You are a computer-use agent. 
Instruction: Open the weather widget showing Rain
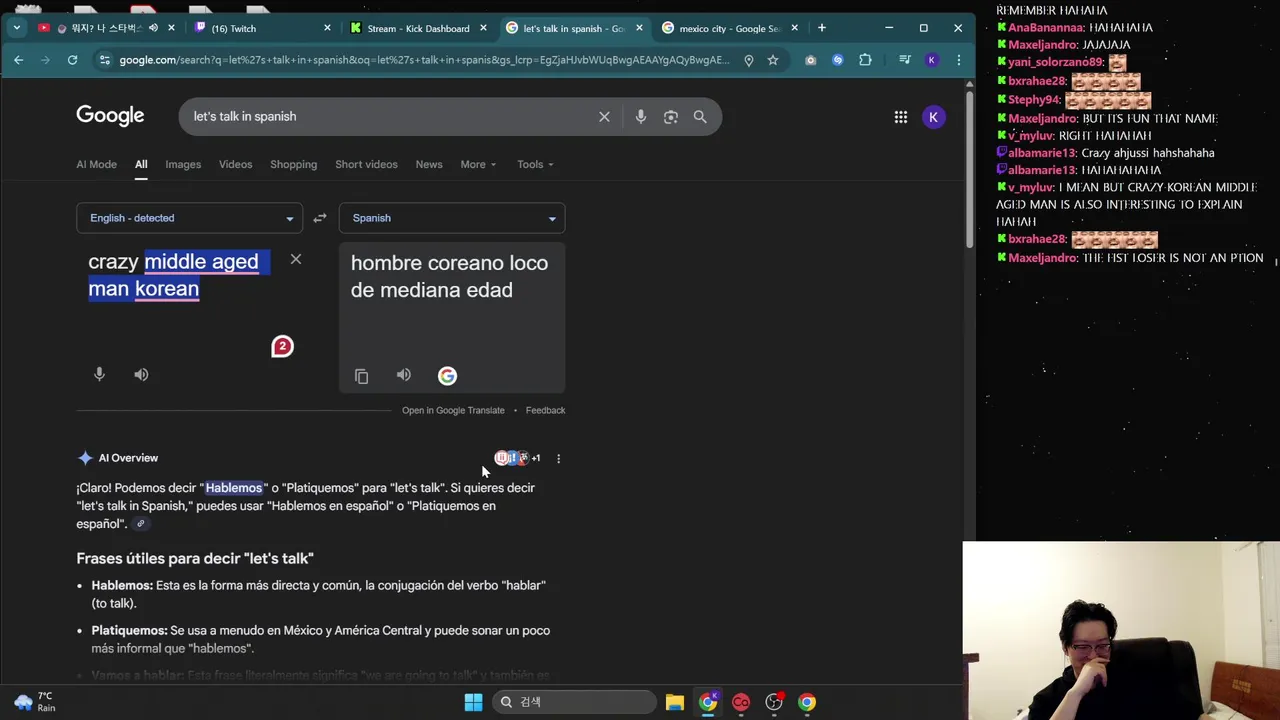pyautogui.click(x=34, y=702)
